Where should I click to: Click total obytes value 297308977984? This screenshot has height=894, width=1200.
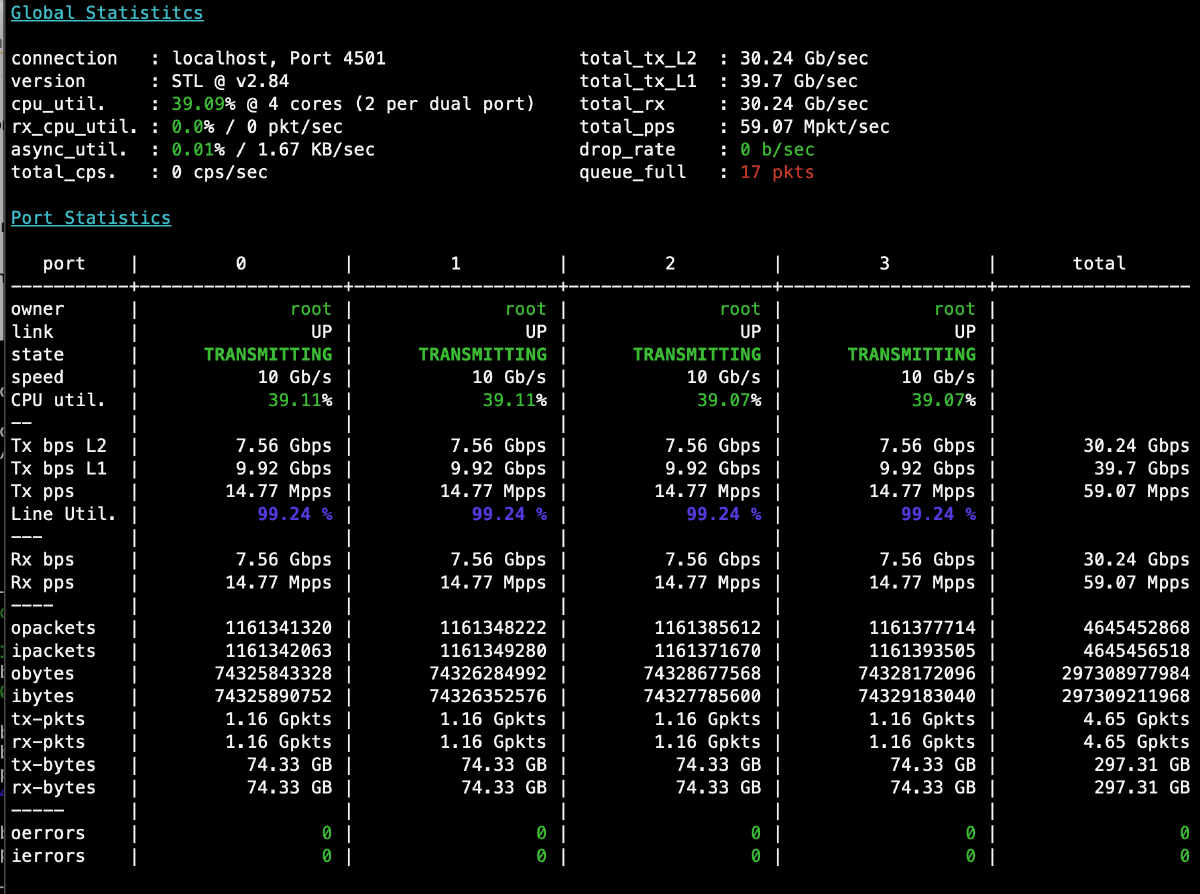pos(1125,674)
